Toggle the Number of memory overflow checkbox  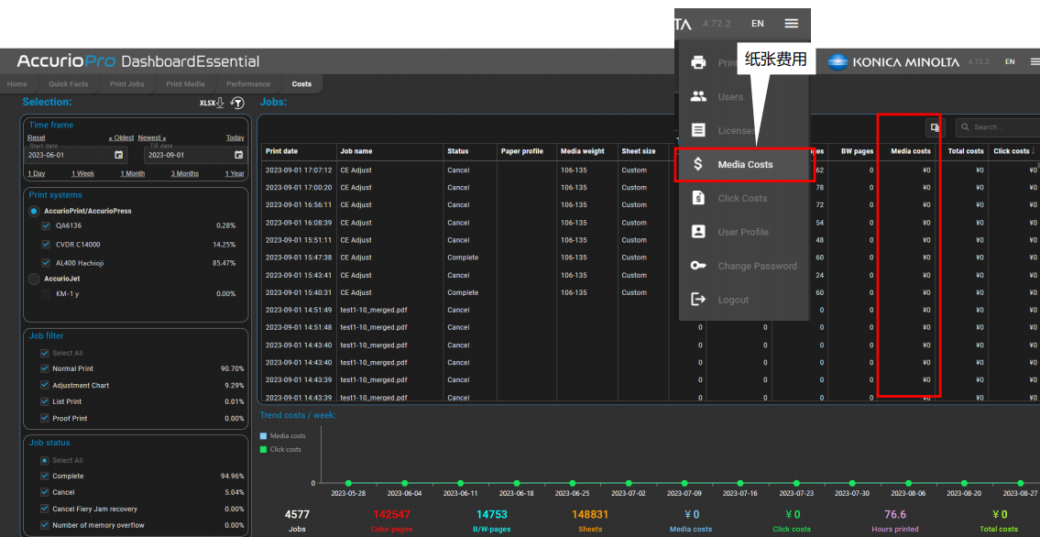(44, 526)
